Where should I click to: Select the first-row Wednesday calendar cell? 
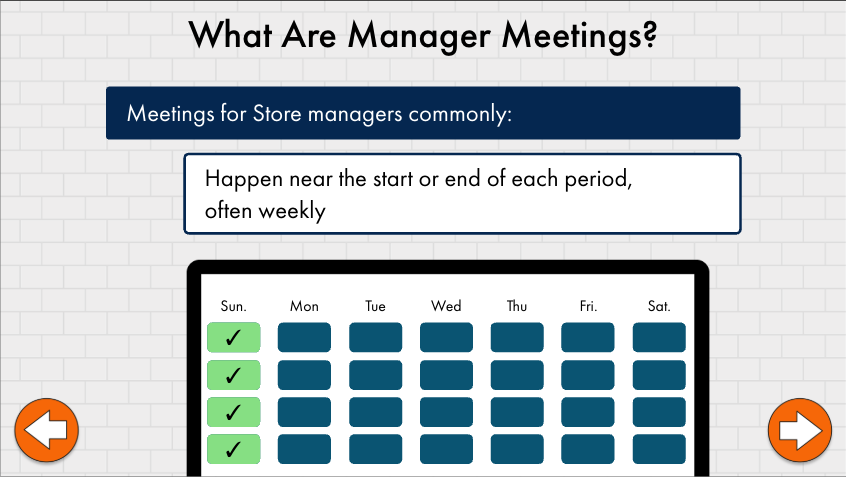pyautogui.click(x=446, y=338)
